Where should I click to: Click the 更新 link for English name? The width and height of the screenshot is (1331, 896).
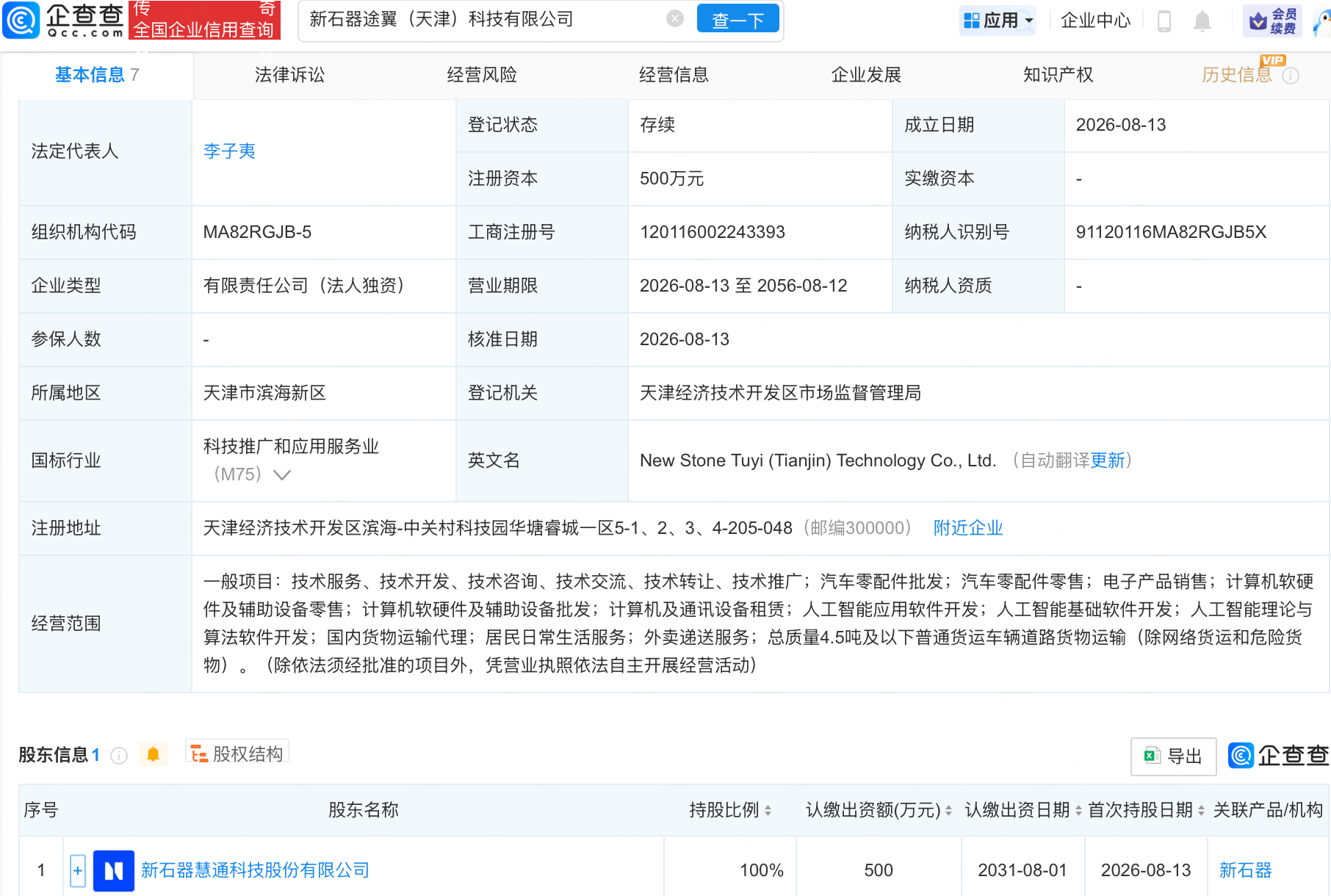click(1108, 460)
